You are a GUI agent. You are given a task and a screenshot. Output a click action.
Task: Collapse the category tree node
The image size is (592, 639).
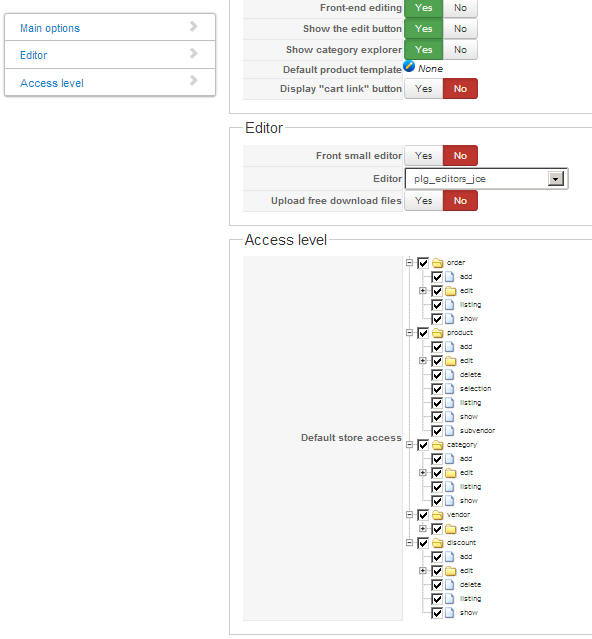tap(409, 444)
